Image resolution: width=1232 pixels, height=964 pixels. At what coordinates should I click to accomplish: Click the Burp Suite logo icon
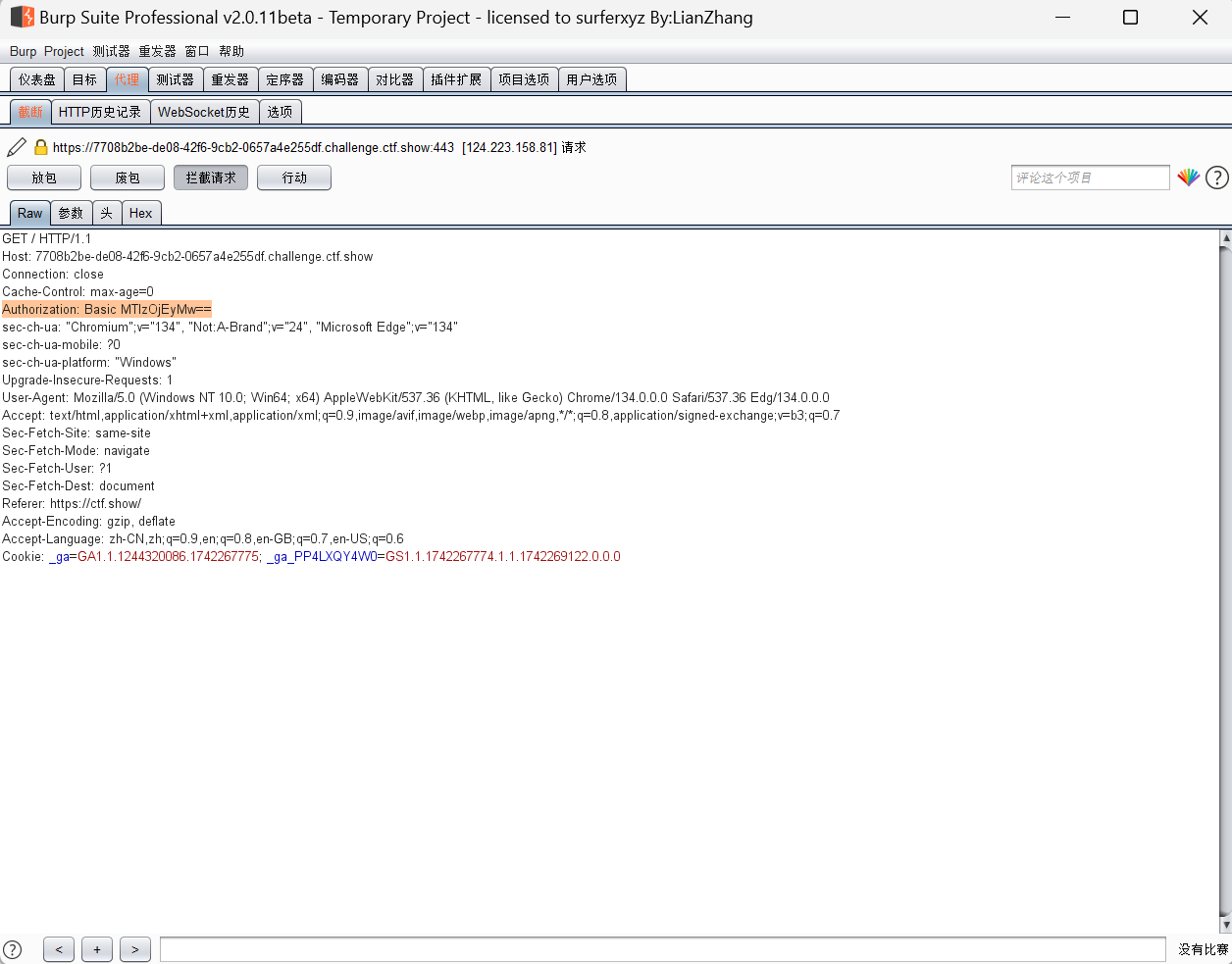[22, 18]
